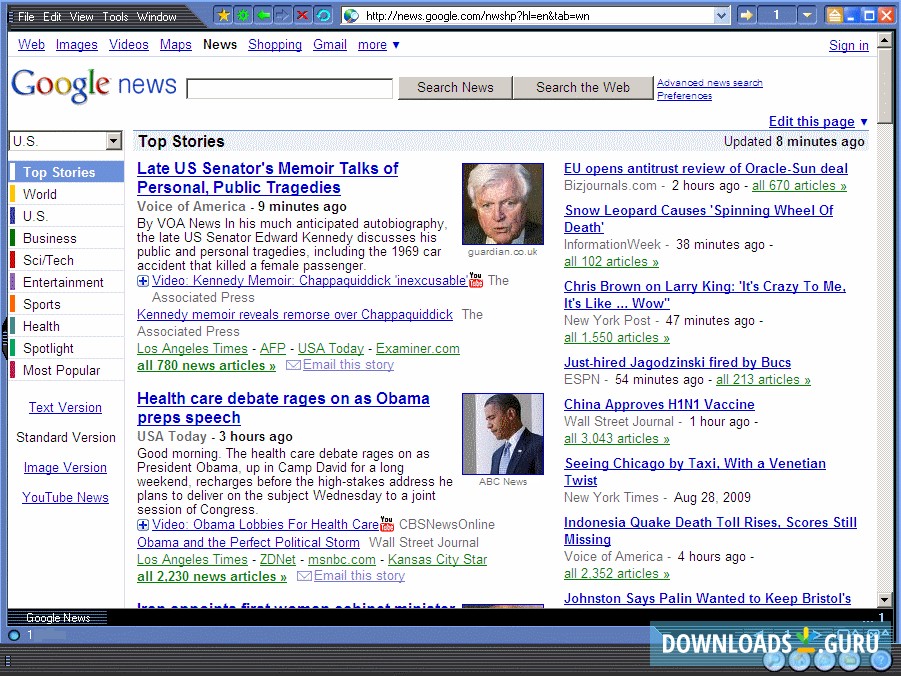Image resolution: width=901 pixels, height=676 pixels.
Task: Select World in the news sidebar
Action: [x=67, y=194]
